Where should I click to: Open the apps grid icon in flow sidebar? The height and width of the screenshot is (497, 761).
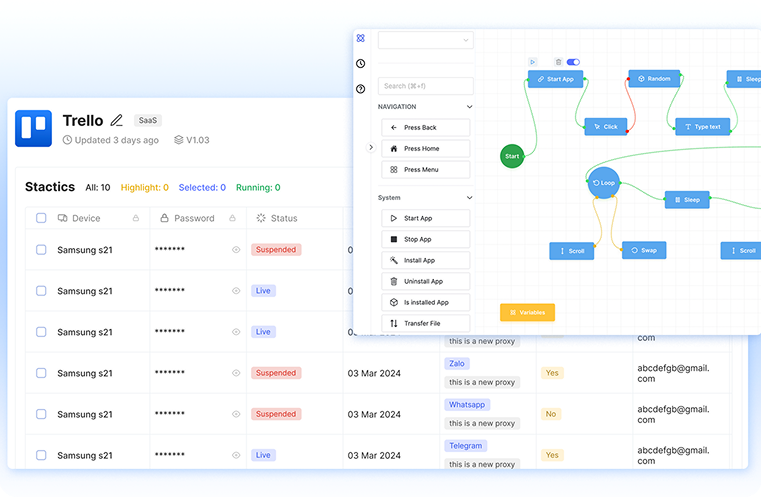coord(361,38)
